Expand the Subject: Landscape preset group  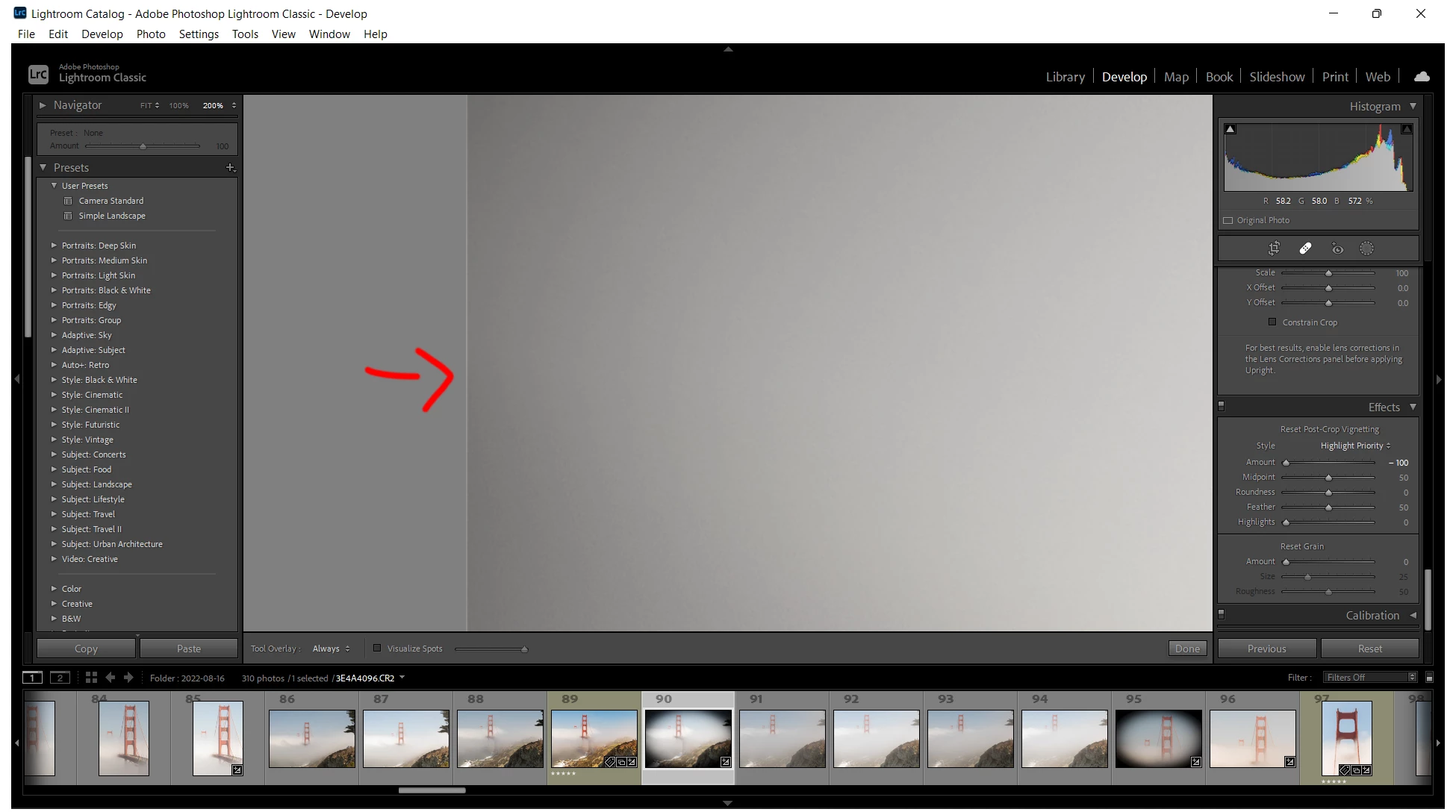[54, 484]
